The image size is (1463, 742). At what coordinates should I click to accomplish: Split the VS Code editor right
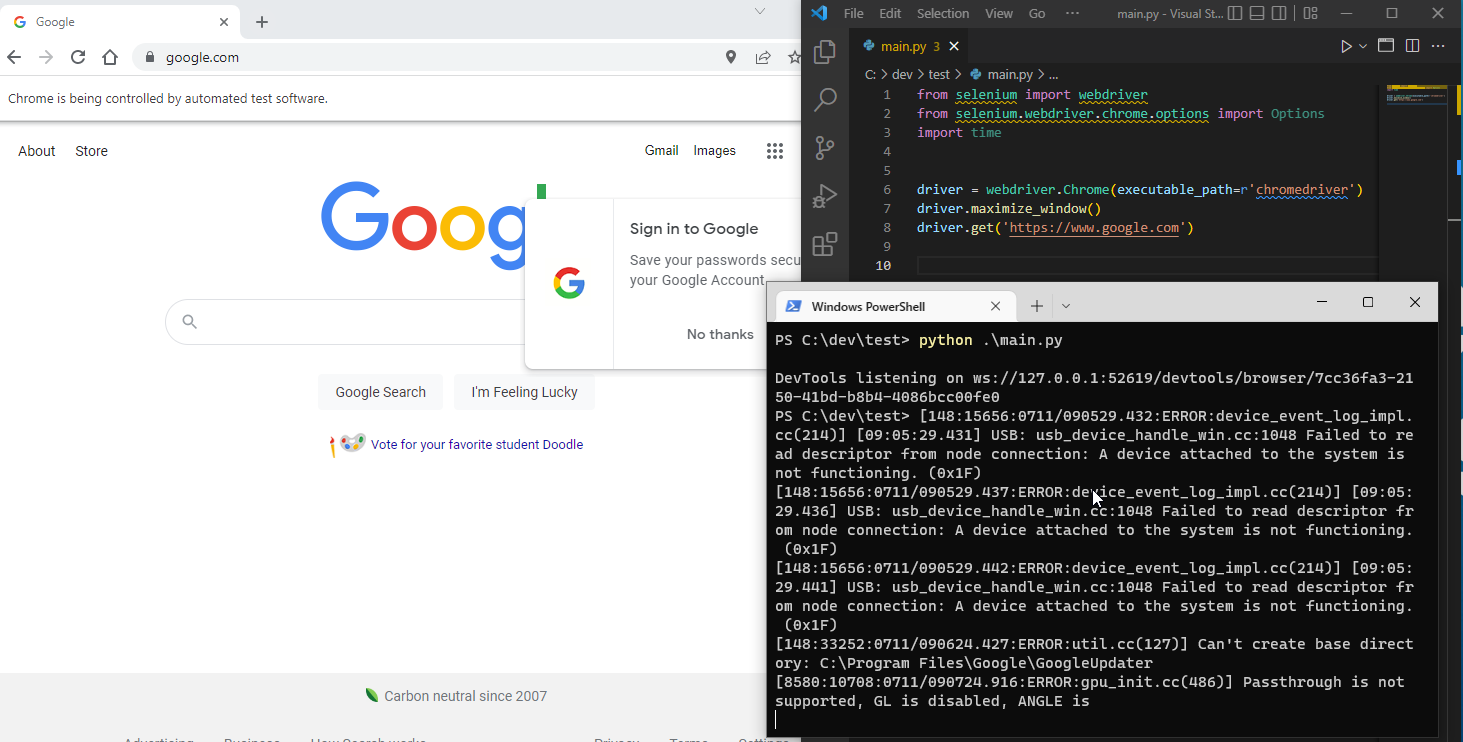pos(1412,46)
